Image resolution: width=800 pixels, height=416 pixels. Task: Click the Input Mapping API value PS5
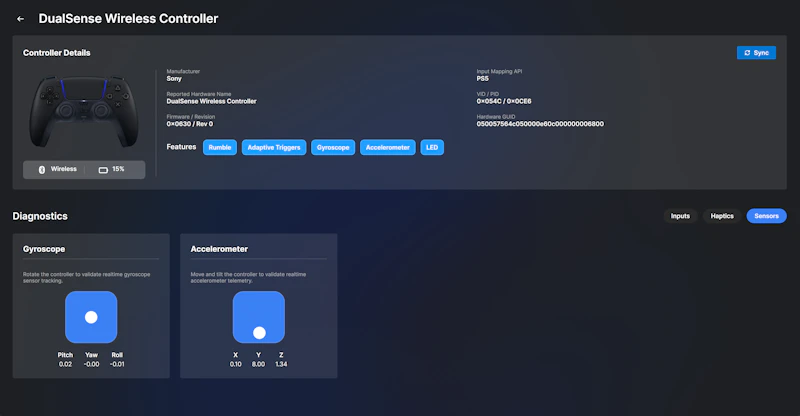483,79
